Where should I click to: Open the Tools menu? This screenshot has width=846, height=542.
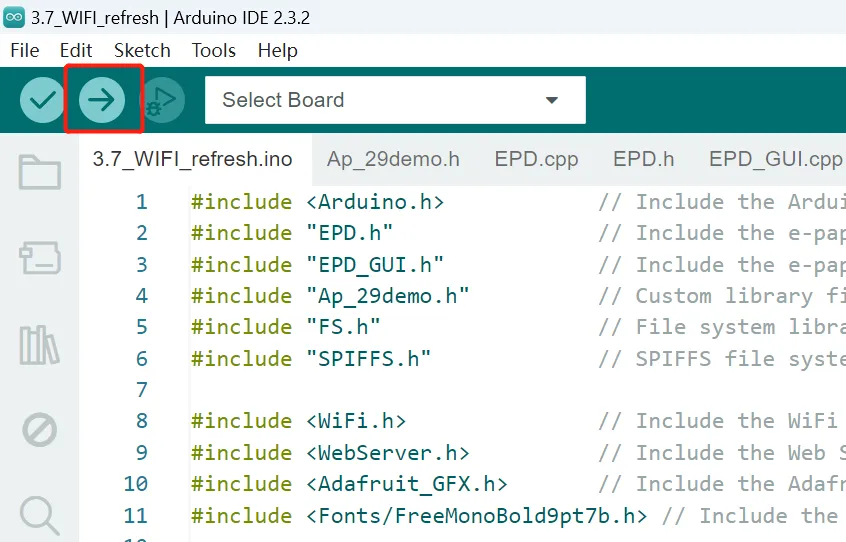pyautogui.click(x=214, y=51)
